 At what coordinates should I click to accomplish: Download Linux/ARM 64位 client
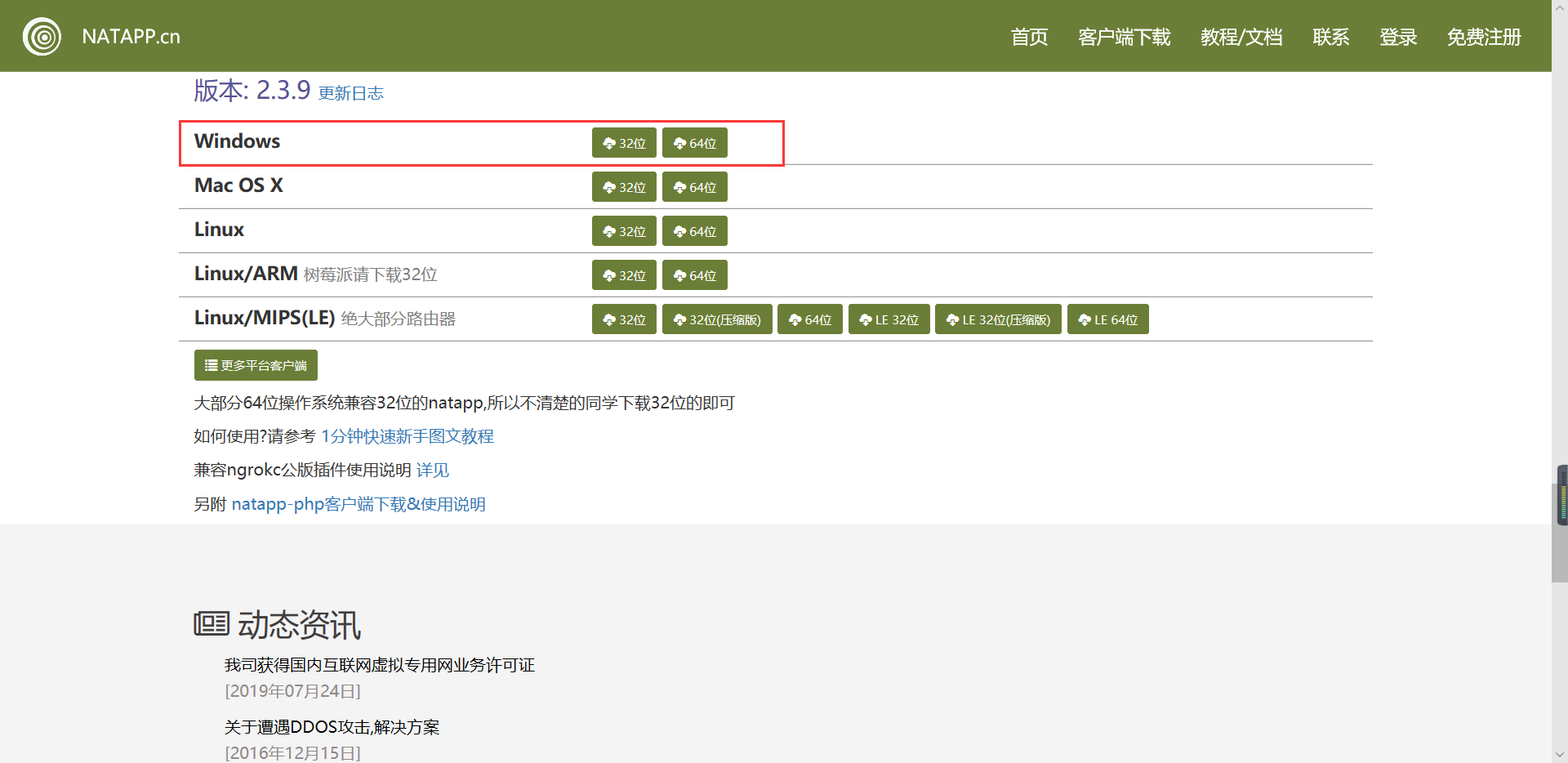[695, 275]
